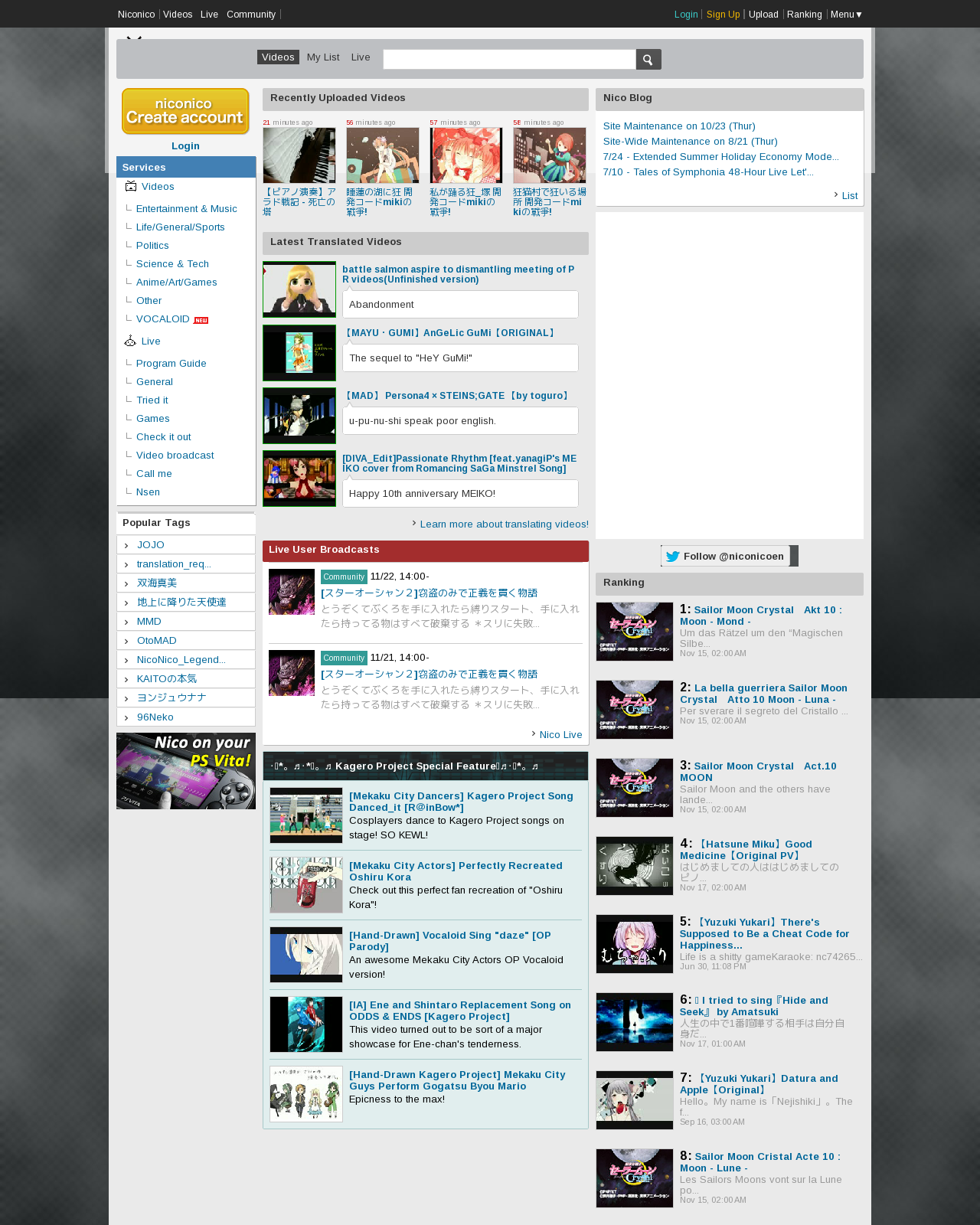Open the VOCALOID category
Image resolution: width=980 pixels, height=1225 pixels.
(x=163, y=319)
